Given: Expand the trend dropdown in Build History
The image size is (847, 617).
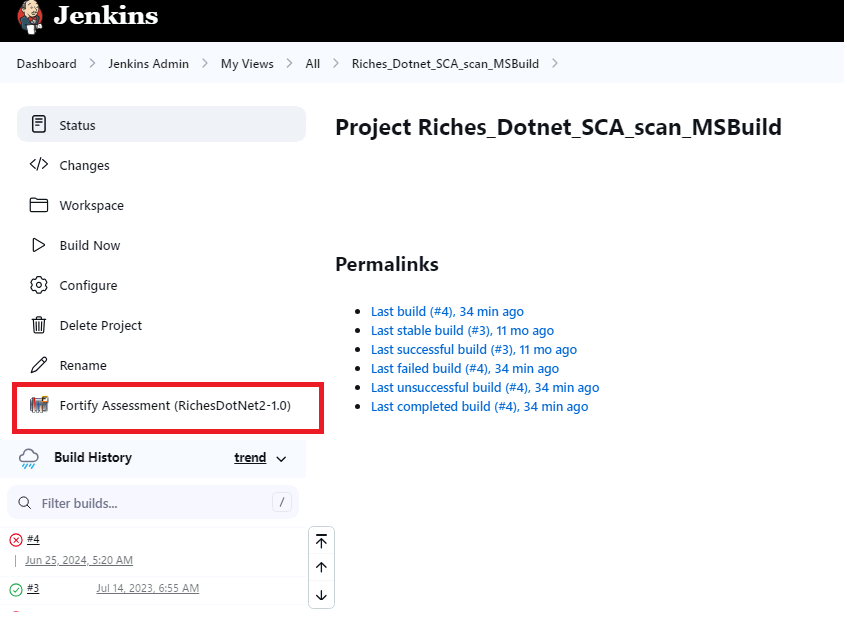Looking at the screenshot, I should [x=262, y=457].
